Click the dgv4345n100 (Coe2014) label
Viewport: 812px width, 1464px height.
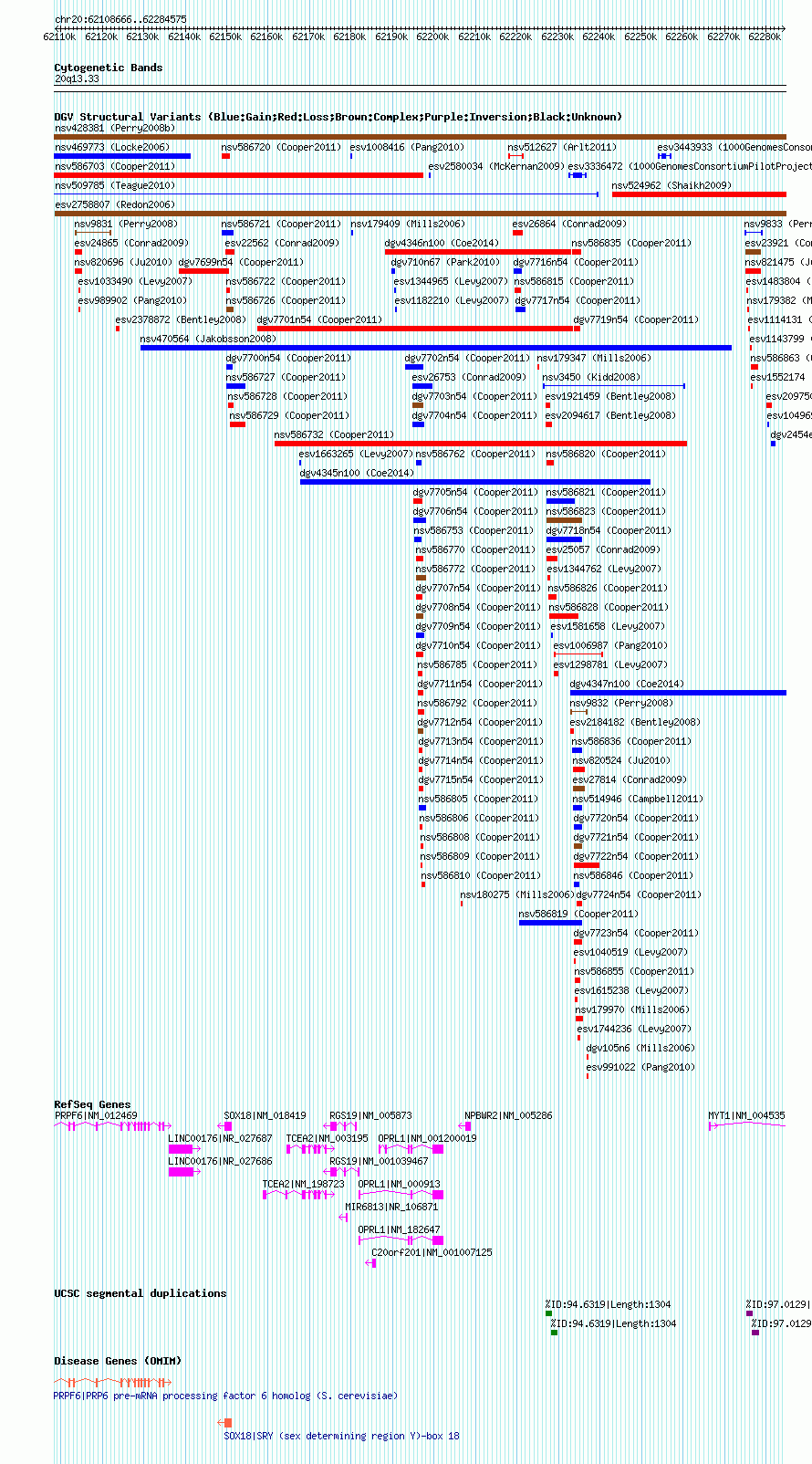(357, 473)
